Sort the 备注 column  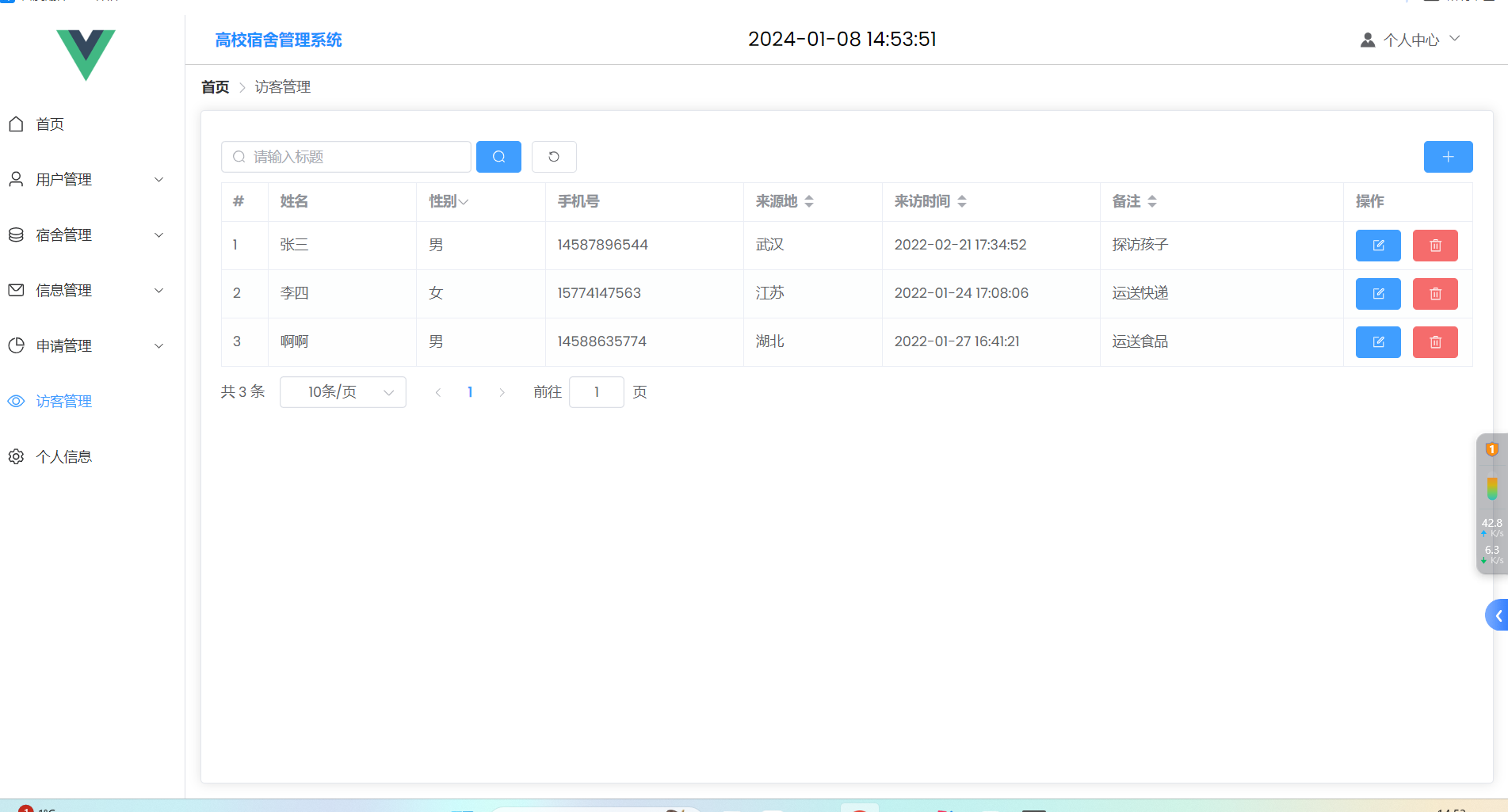(x=1152, y=201)
